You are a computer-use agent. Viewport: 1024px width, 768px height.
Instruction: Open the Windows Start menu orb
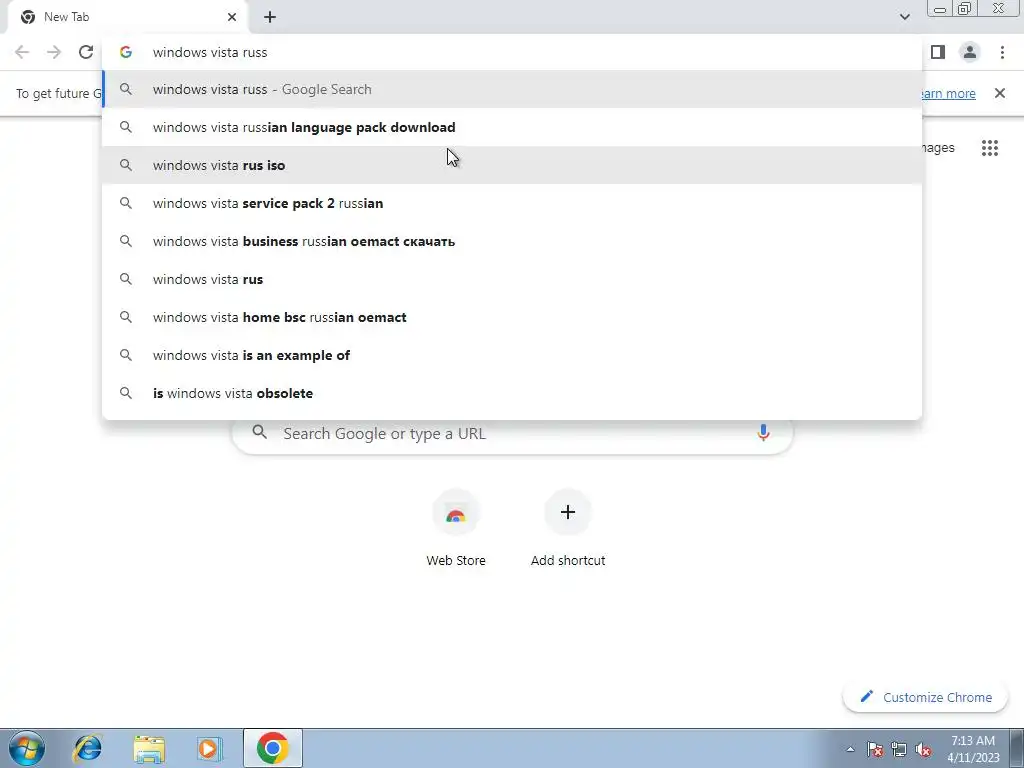26,748
